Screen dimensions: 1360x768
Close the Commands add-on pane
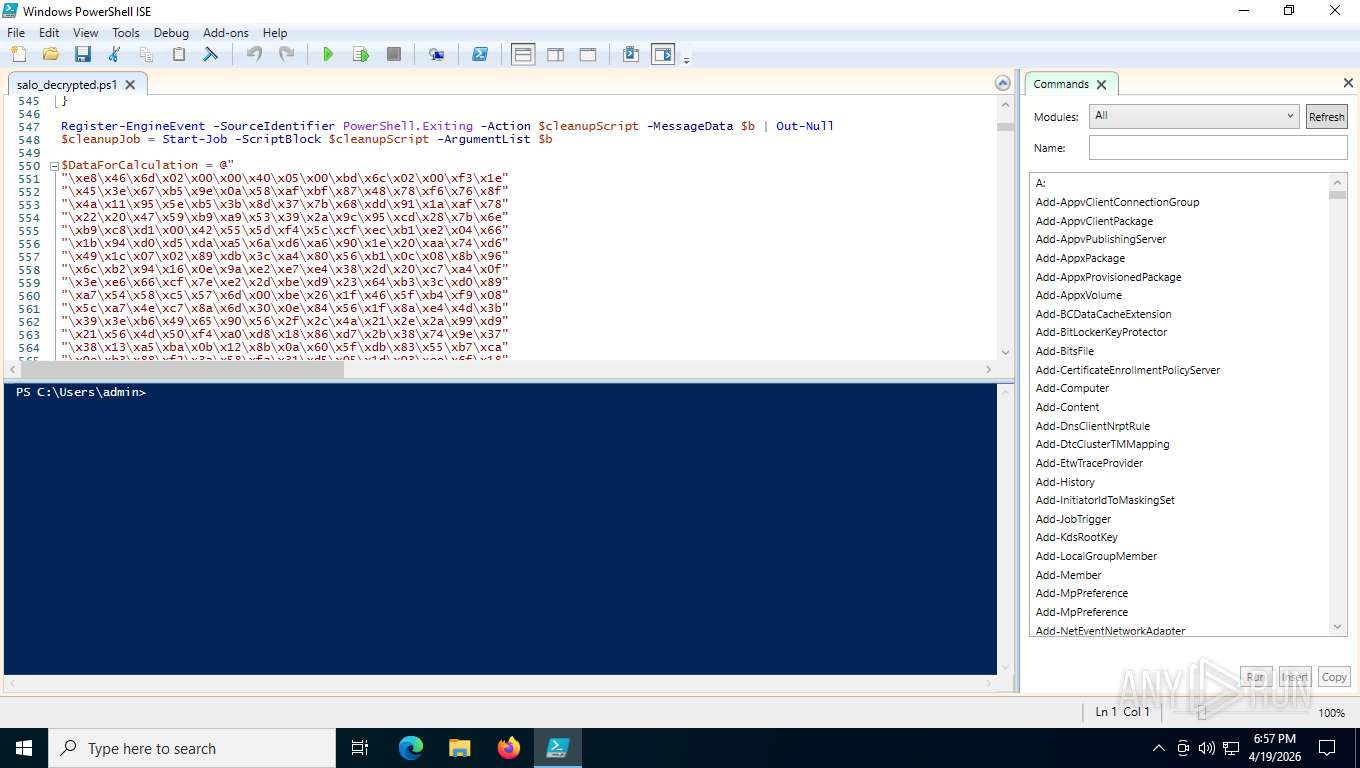click(1348, 83)
